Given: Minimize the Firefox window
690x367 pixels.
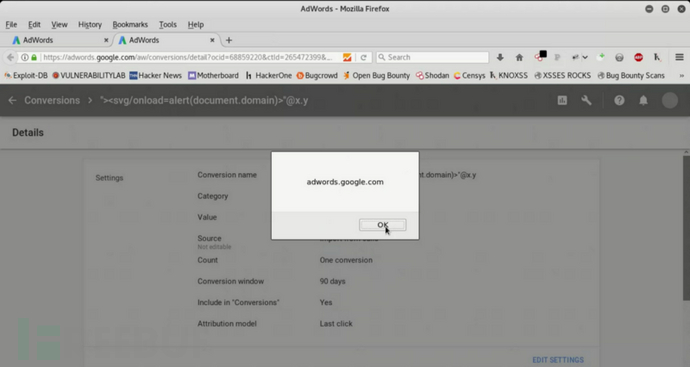Looking at the screenshot, I should (x=649, y=9).
